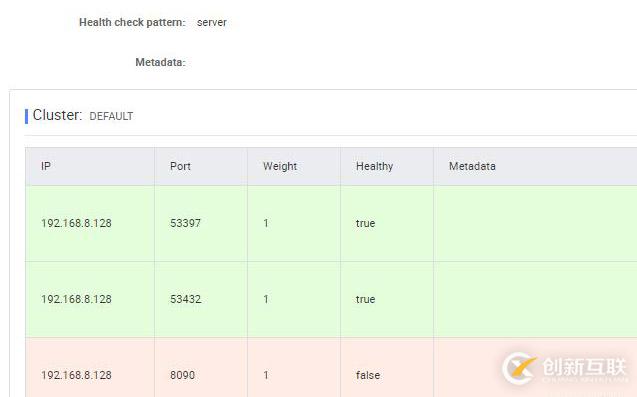The image size is (637, 397).
Task: Click the Port column header
Action: coord(180,166)
